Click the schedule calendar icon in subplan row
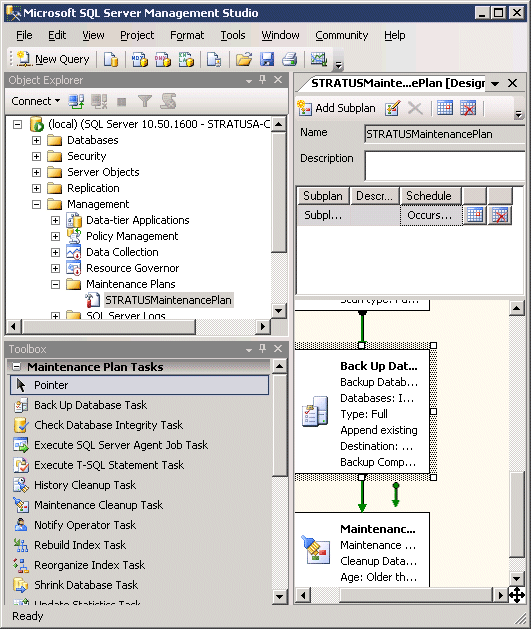Image resolution: width=531 pixels, height=629 pixels. coord(475,215)
